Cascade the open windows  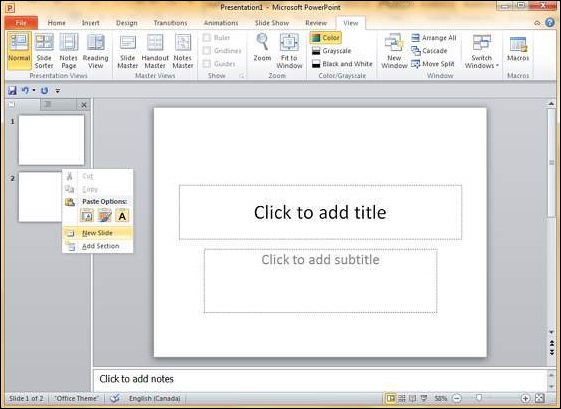pyautogui.click(x=429, y=51)
